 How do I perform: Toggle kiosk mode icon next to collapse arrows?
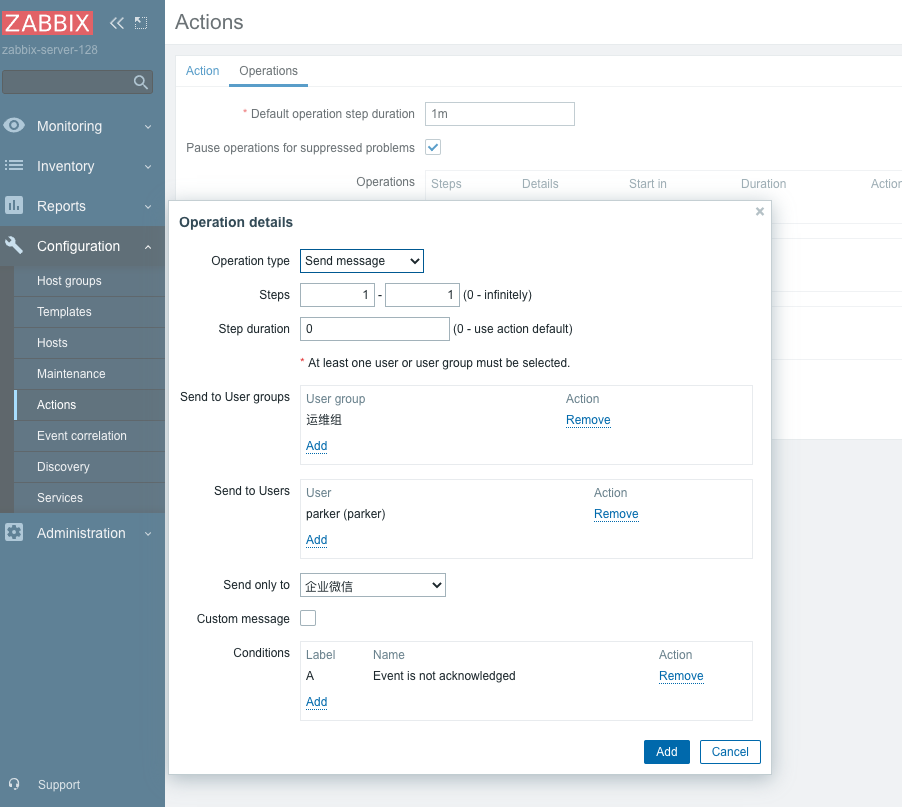[x=141, y=23]
